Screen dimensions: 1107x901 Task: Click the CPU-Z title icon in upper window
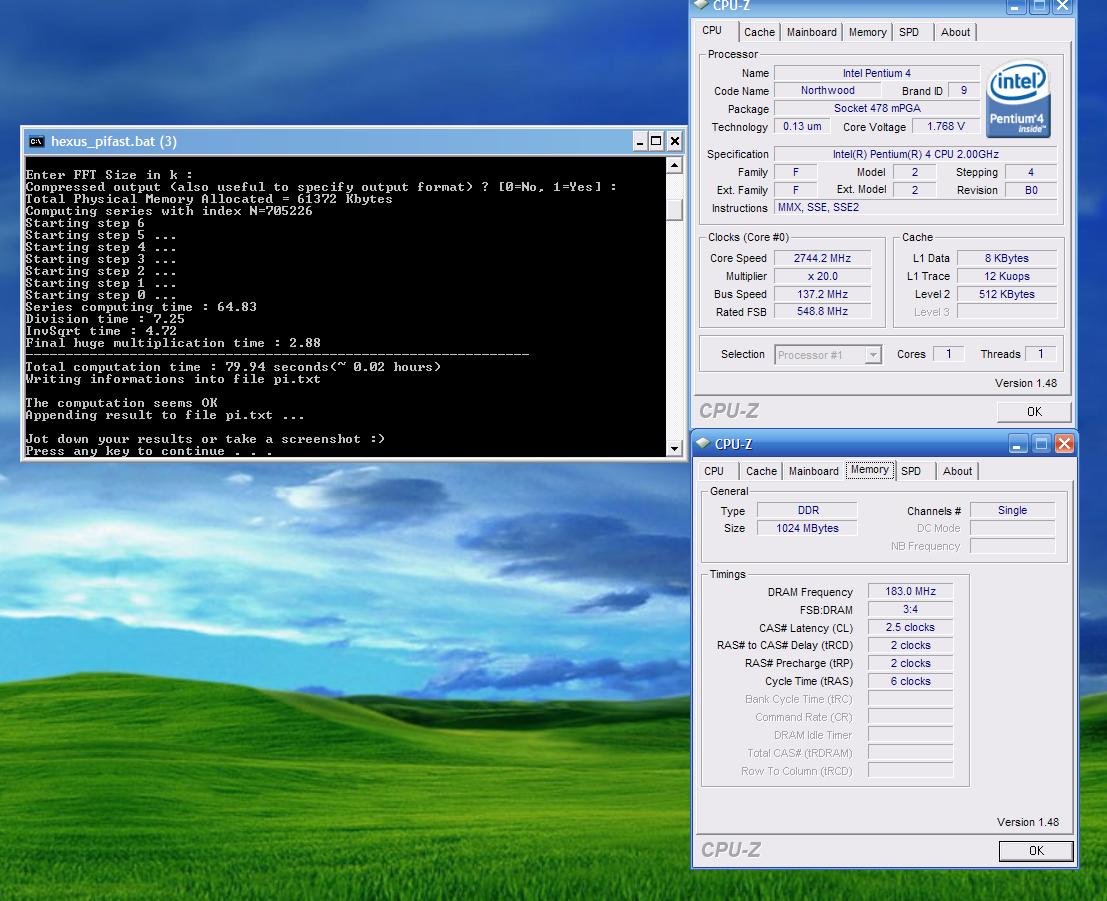coord(700,5)
